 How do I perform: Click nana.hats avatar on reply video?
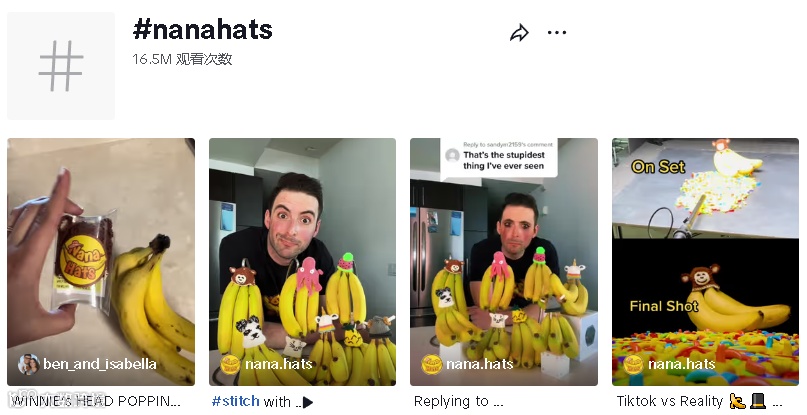[x=431, y=364]
